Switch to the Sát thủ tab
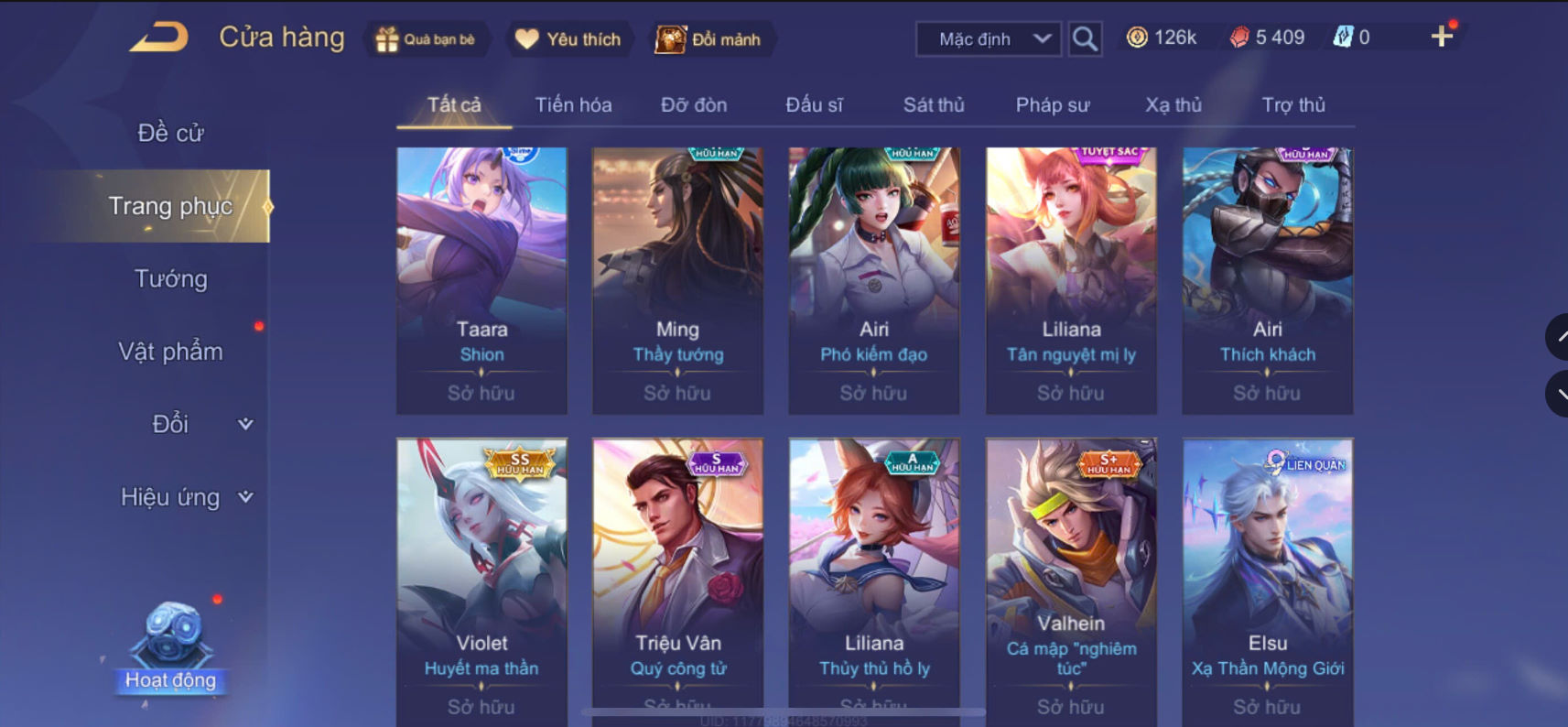1568x727 pixels. pos(934,104)
